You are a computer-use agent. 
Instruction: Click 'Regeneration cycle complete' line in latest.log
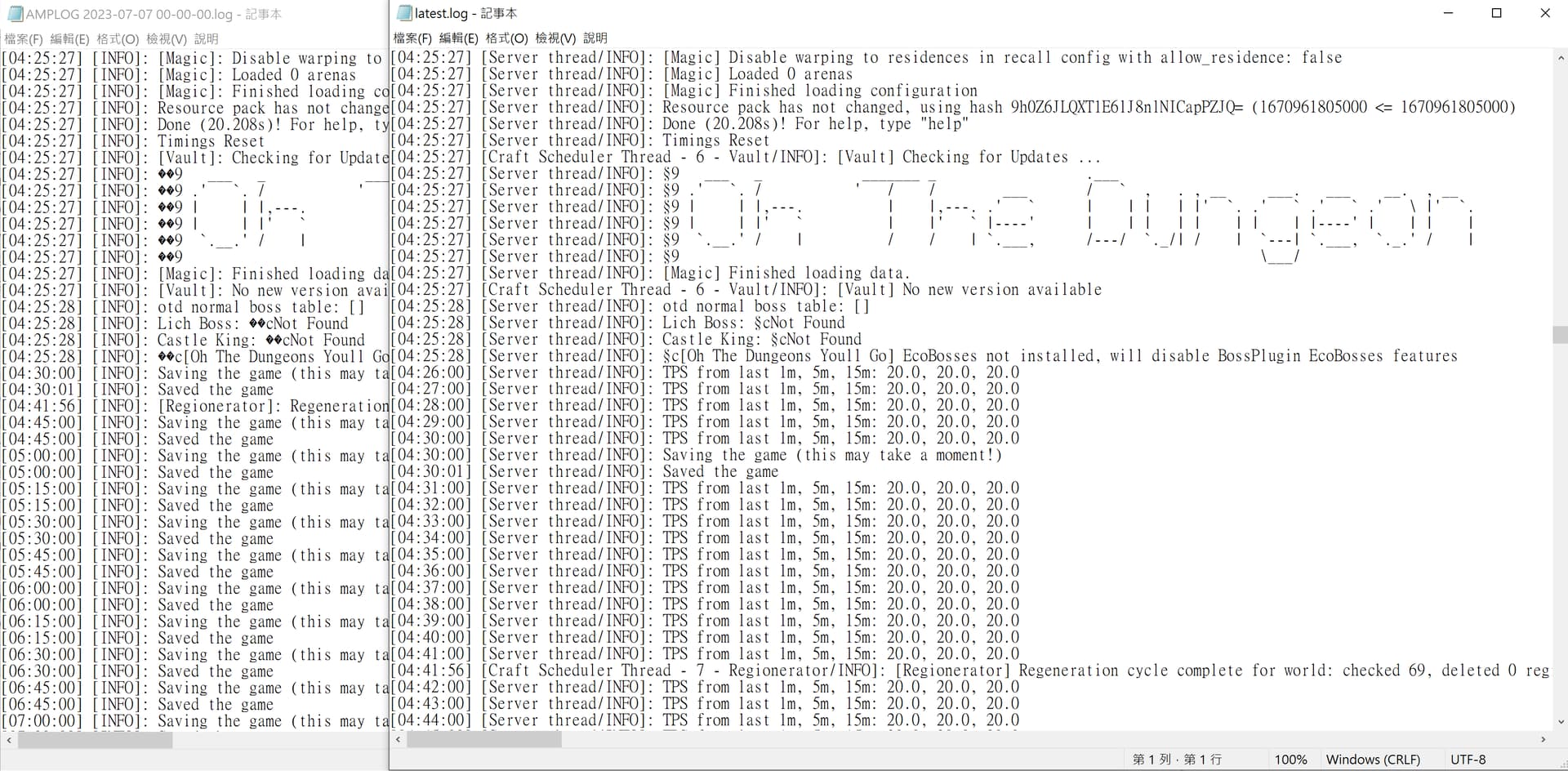point(969,670)
